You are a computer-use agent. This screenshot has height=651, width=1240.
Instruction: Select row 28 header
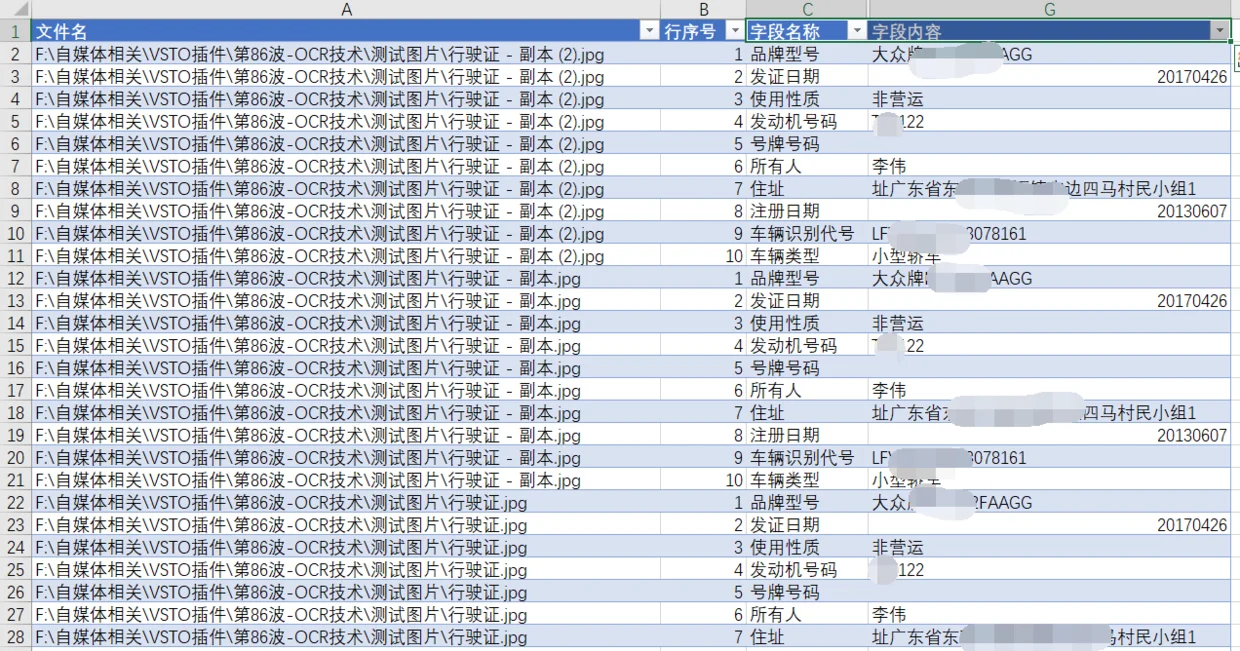(x=15, y=637)
